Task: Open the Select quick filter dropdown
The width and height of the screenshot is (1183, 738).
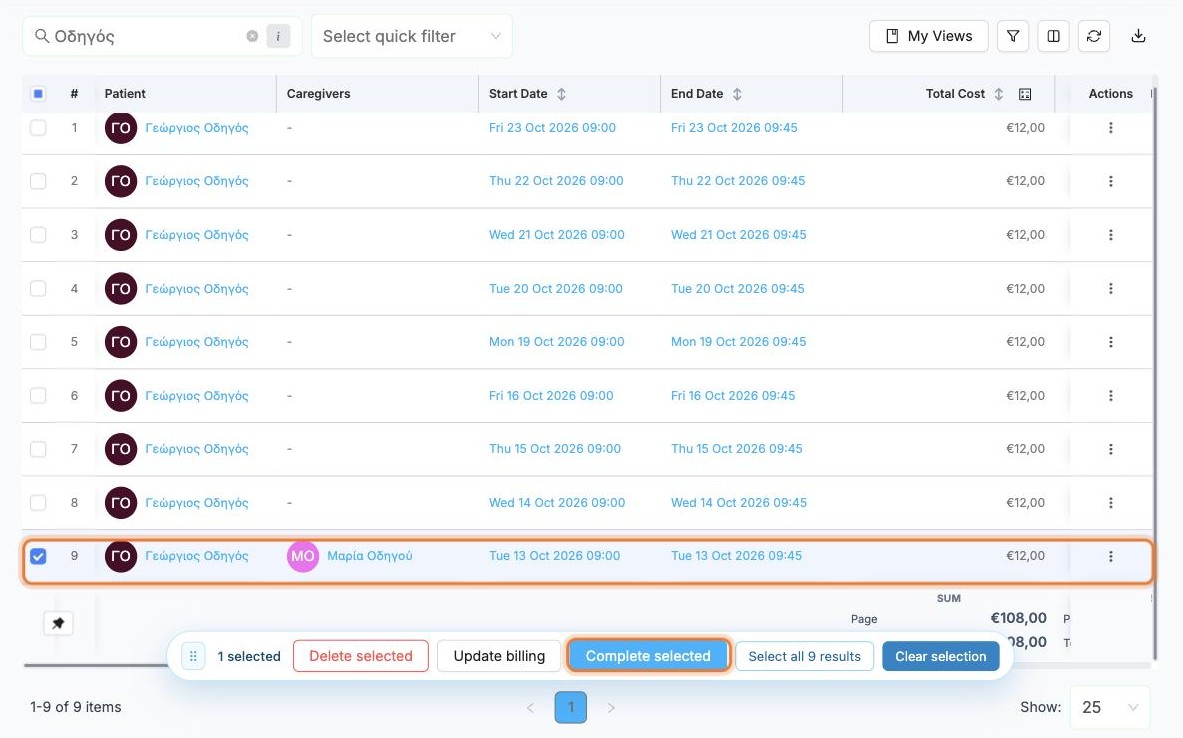Action: click(x=412, y=36)
